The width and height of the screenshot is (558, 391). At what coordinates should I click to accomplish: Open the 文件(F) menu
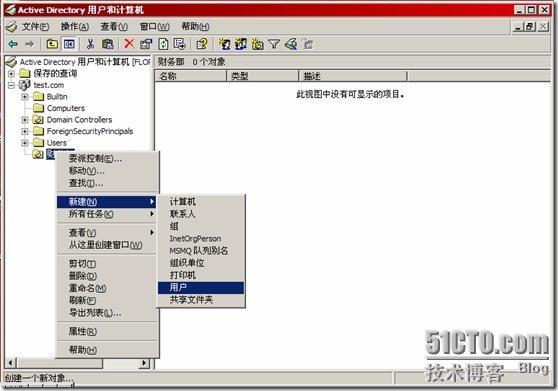35,27
